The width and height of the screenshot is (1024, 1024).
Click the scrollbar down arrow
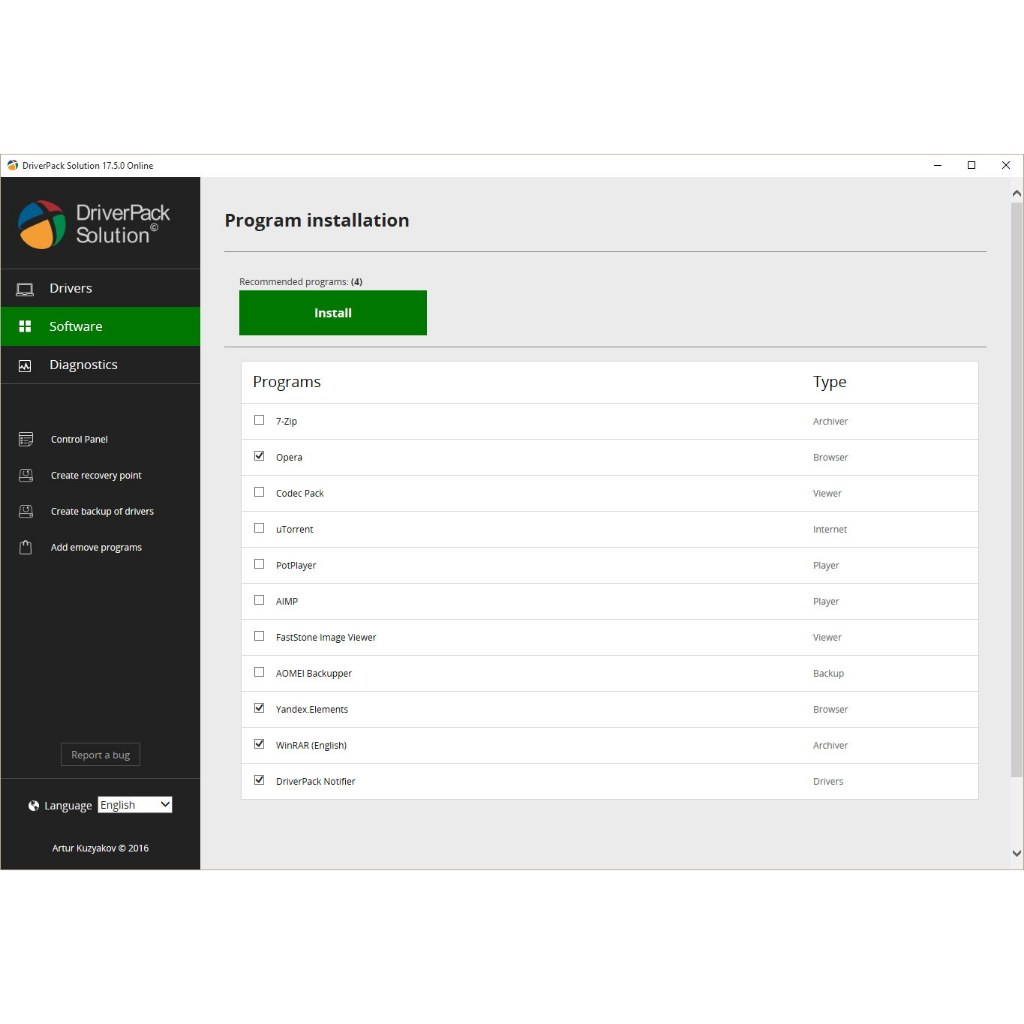[x=1017, y=853]
